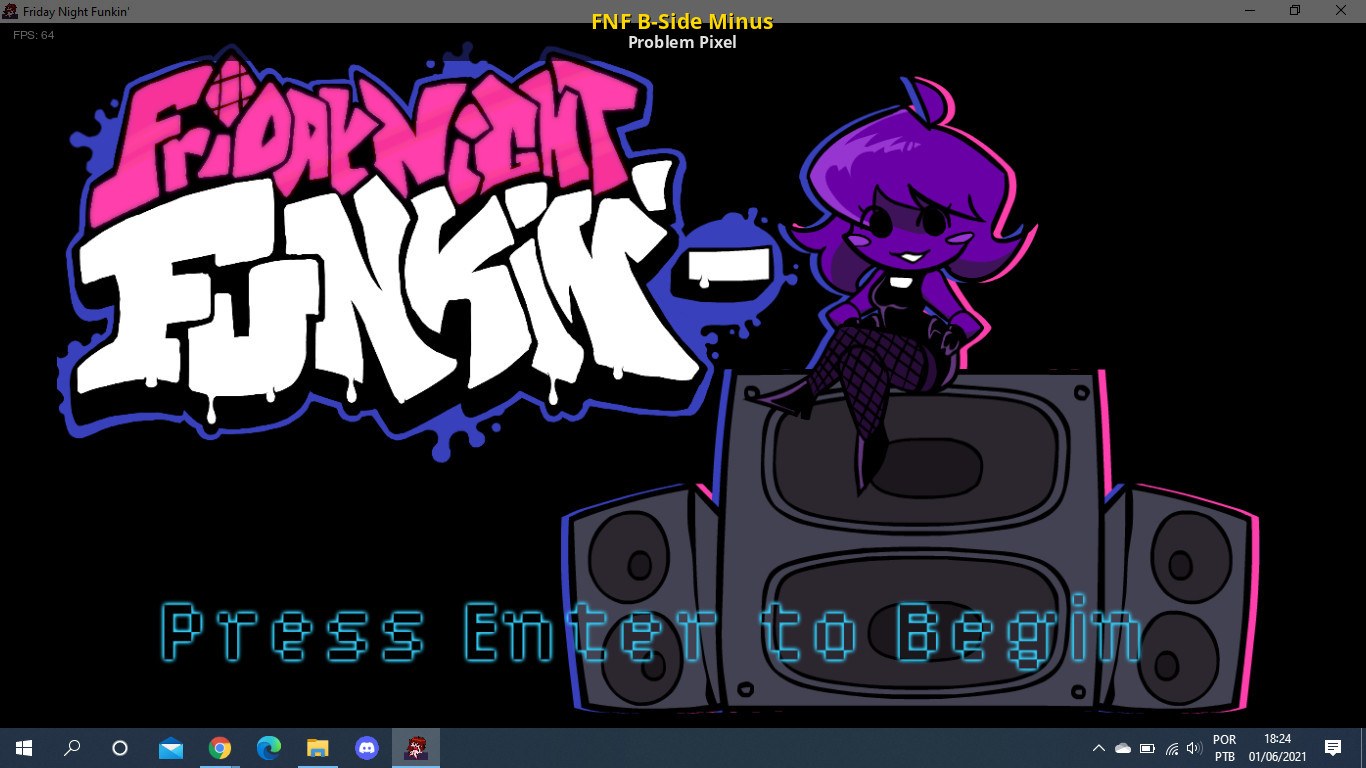Click the Press Enter to Begin text

650,632
